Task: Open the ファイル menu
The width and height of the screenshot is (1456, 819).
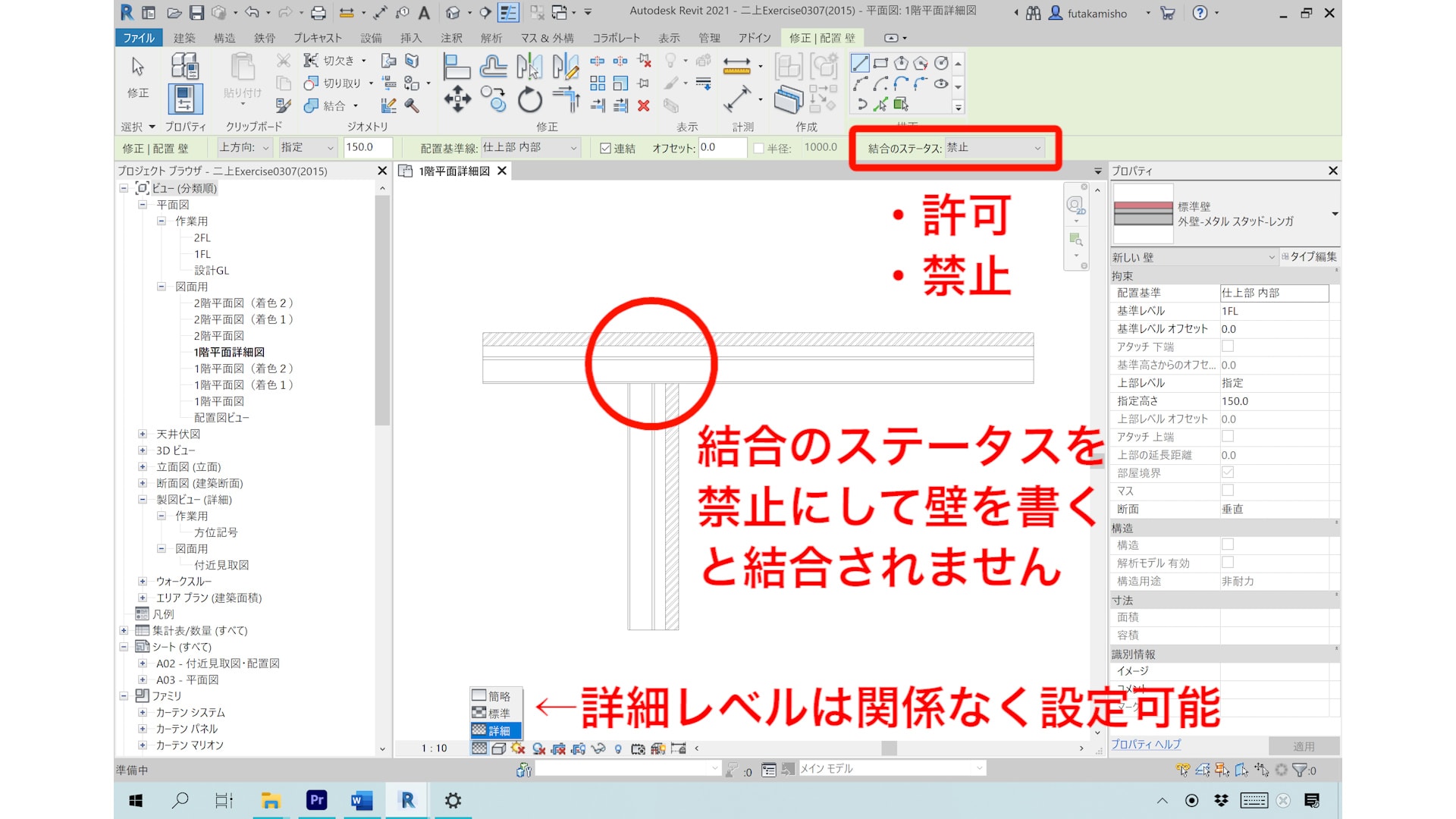Action: click(138, 38)
